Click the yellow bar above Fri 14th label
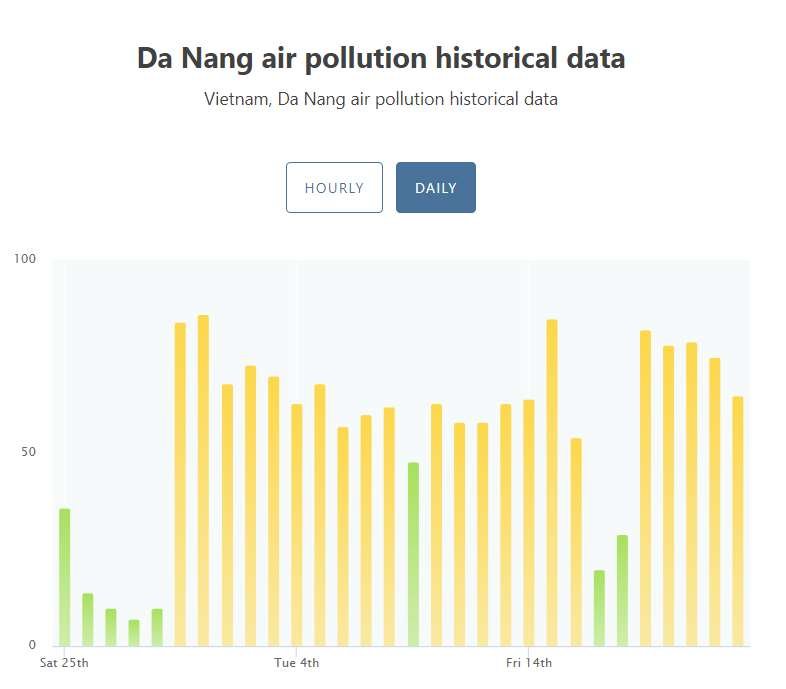This screenshot has height=689, width=786. click(528, 522)
